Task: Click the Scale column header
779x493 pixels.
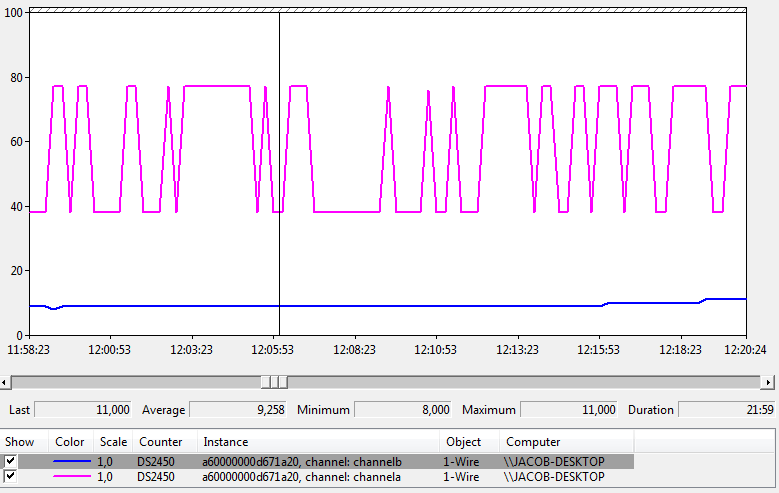Action: click(x=113, y=441)
